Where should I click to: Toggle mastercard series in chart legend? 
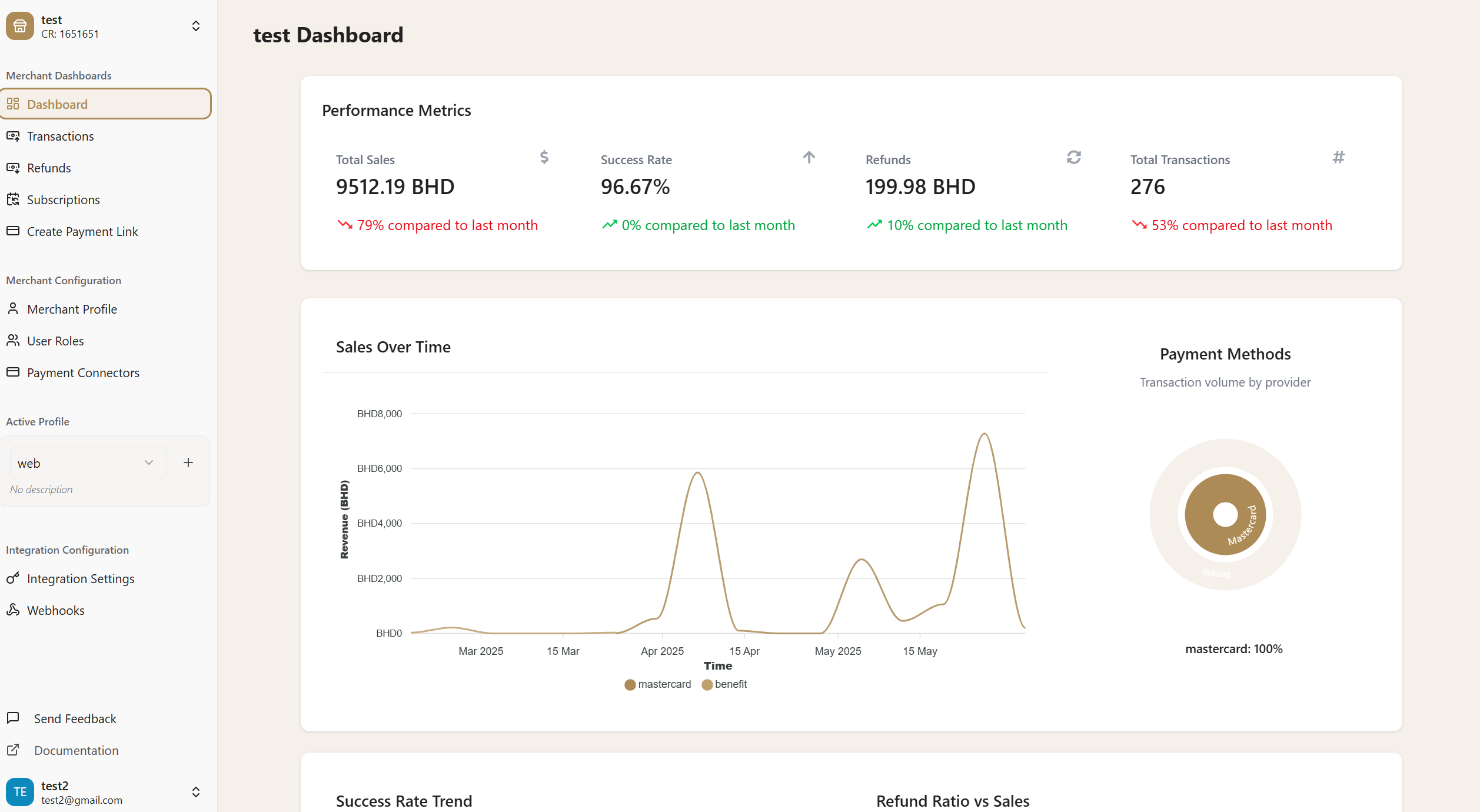(x=657, y=684)
